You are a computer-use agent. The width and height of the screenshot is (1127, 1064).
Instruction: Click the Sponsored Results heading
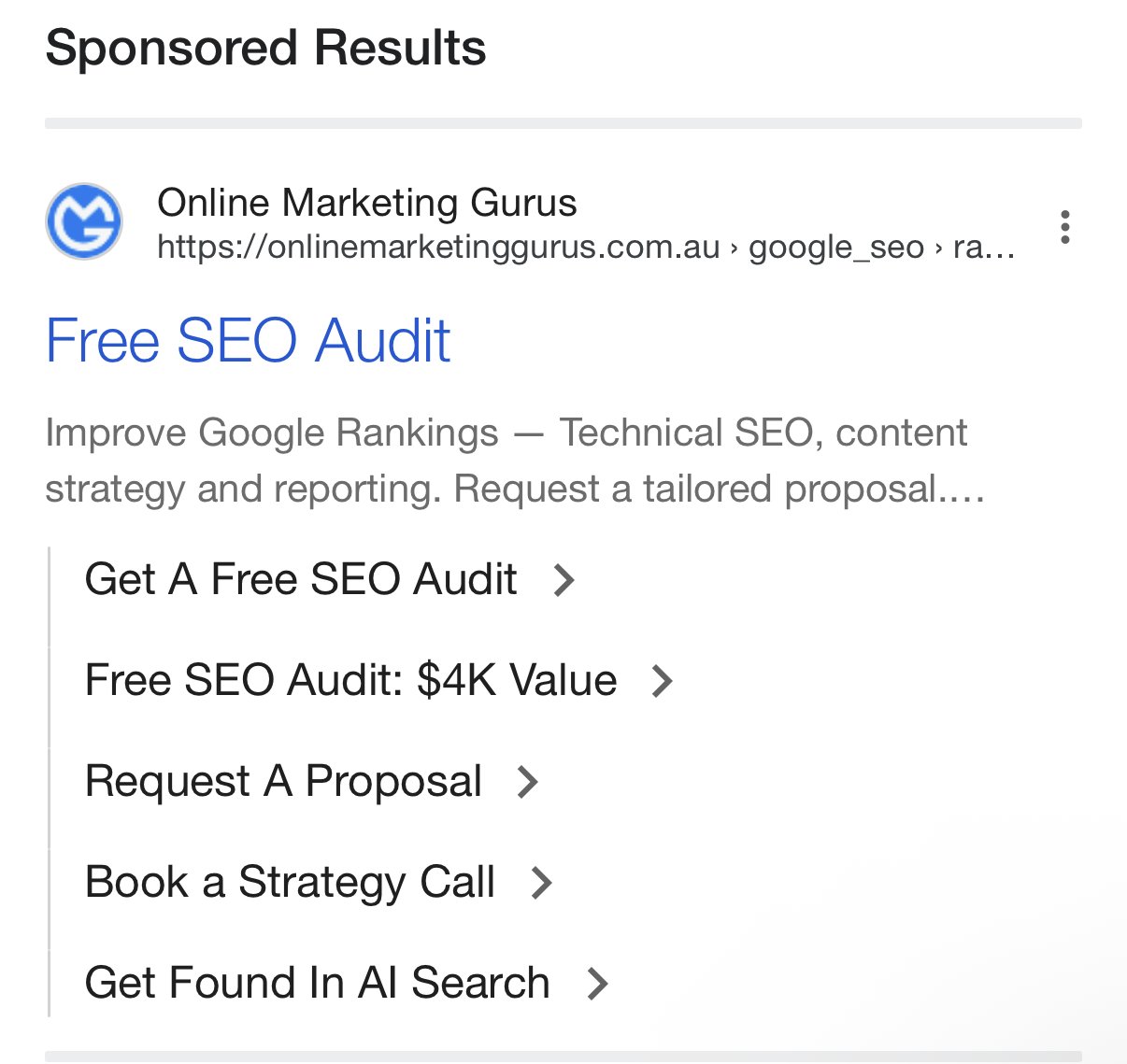pyautogui.click(x=265, y=48)
